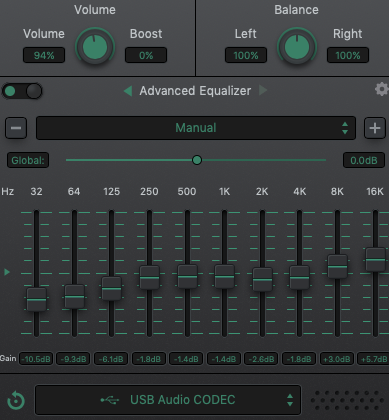Click the Left balance 100% field
This screenshot has width=389, height=420.
(x=246, y=55)
